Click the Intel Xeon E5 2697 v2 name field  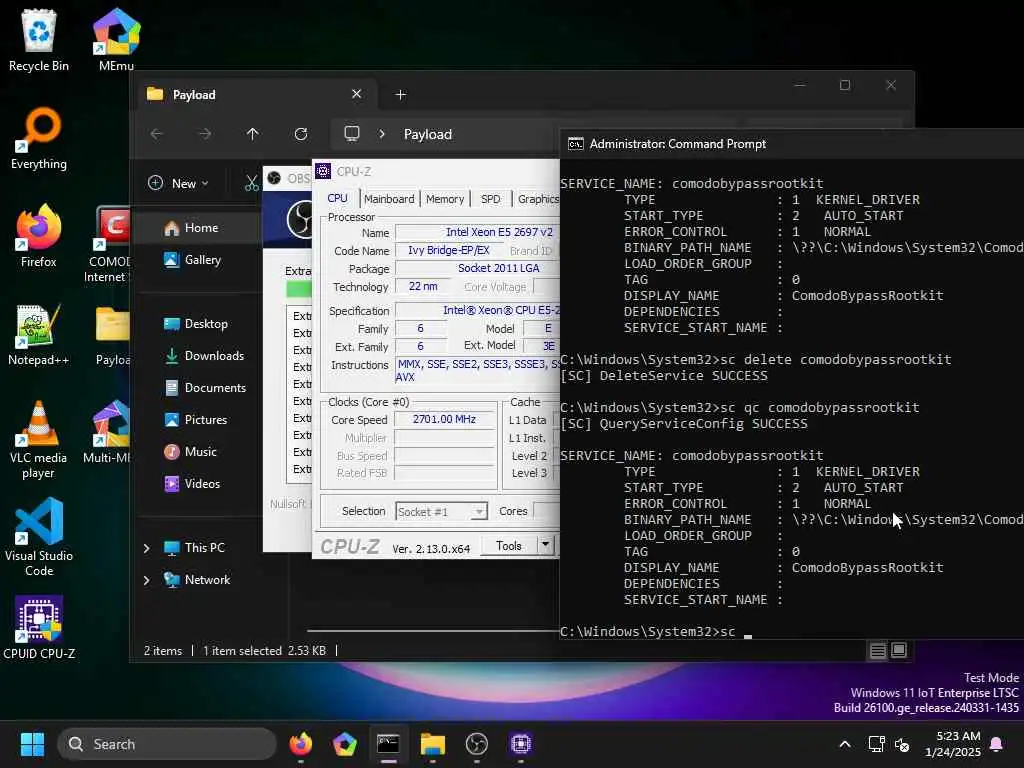click(477, 232)
